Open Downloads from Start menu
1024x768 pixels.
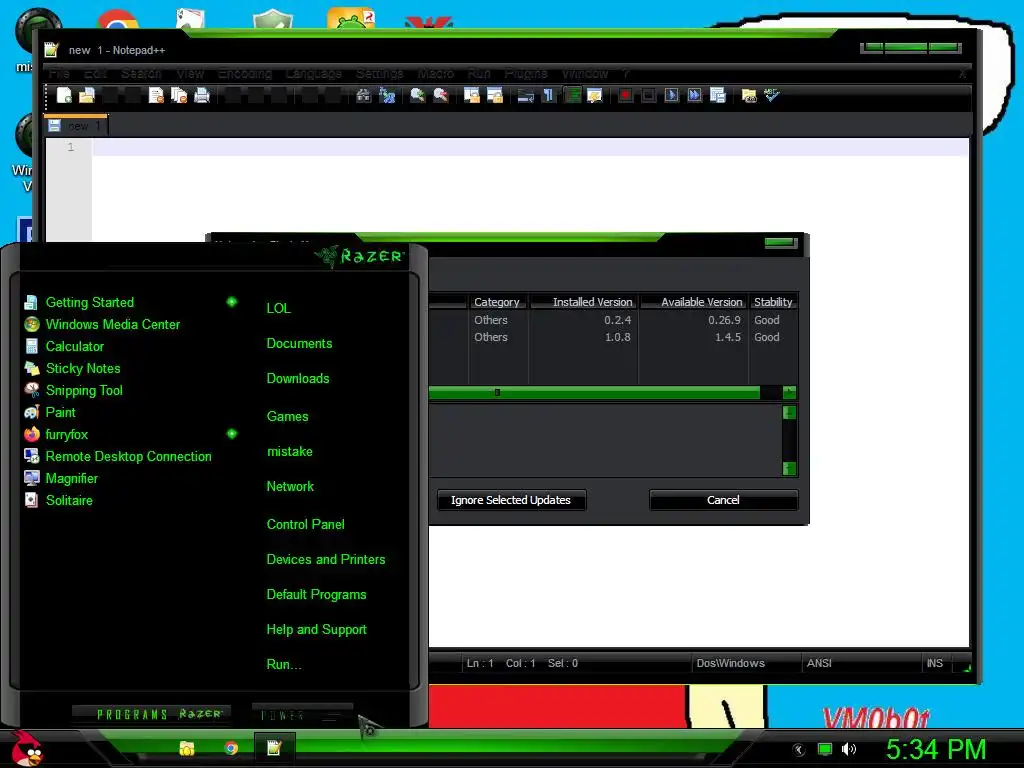pos(298,379)
